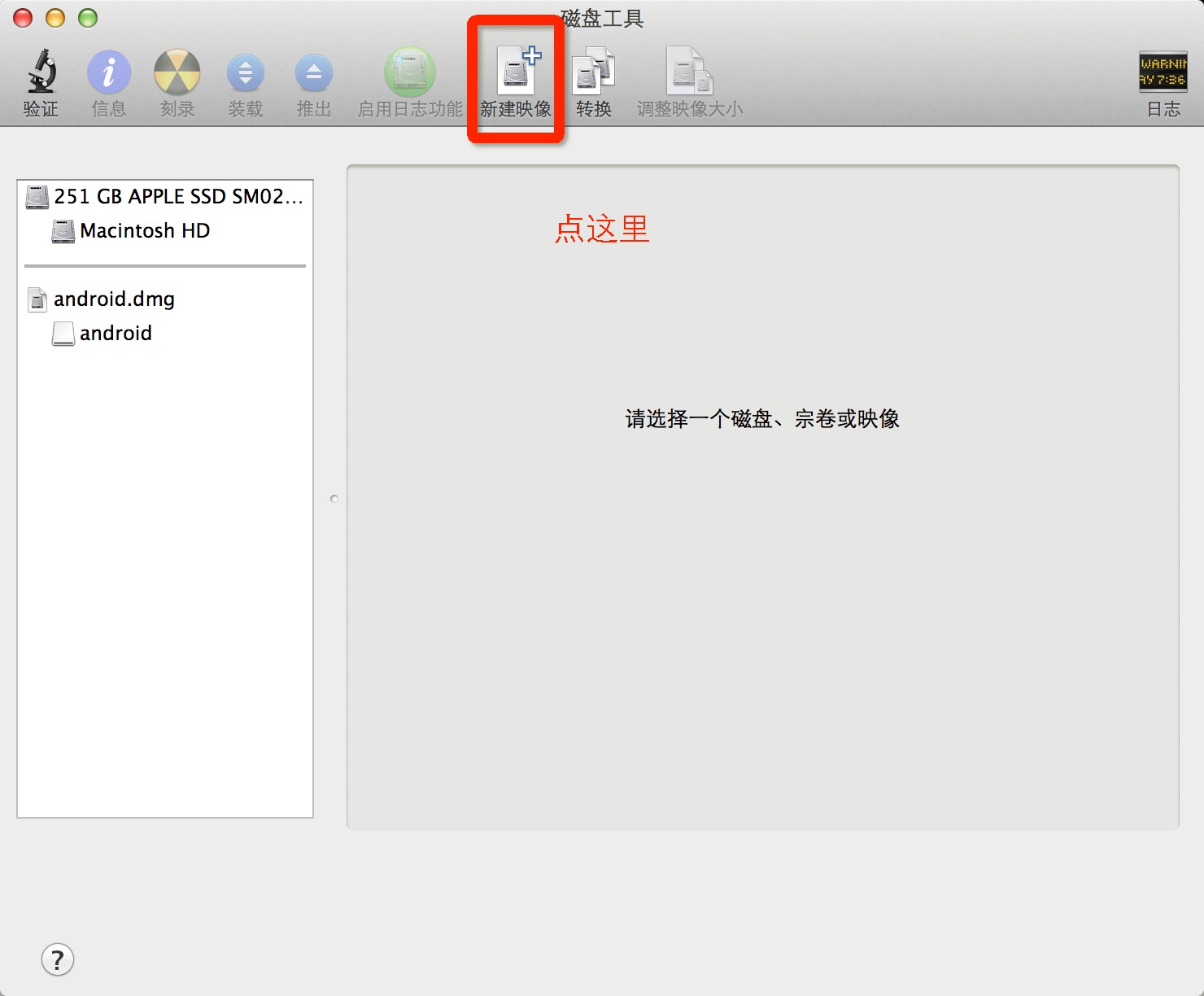
Task: Click the yellow minimize window button
Action: [55, 17]
